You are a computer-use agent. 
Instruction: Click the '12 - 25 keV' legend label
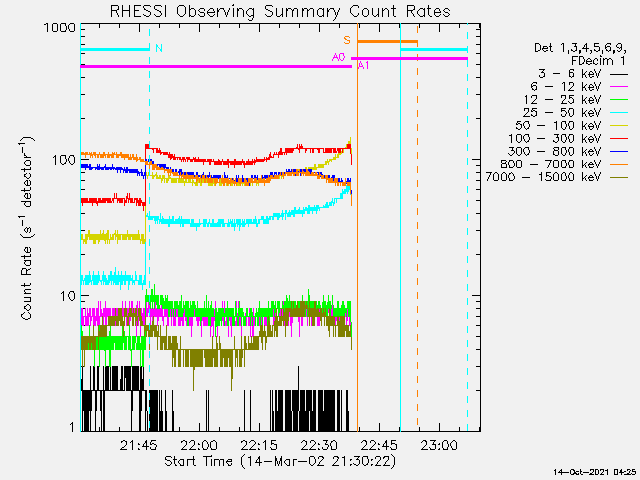tap(562, 100)
